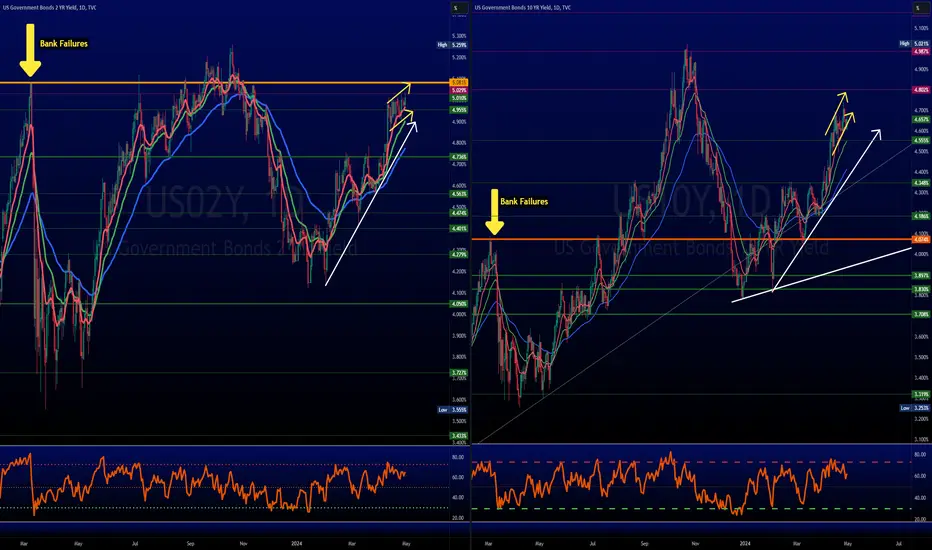Click the magenta 4.987% price label
This screenshot has width=932, height=550.
click(x=921, y=52)
